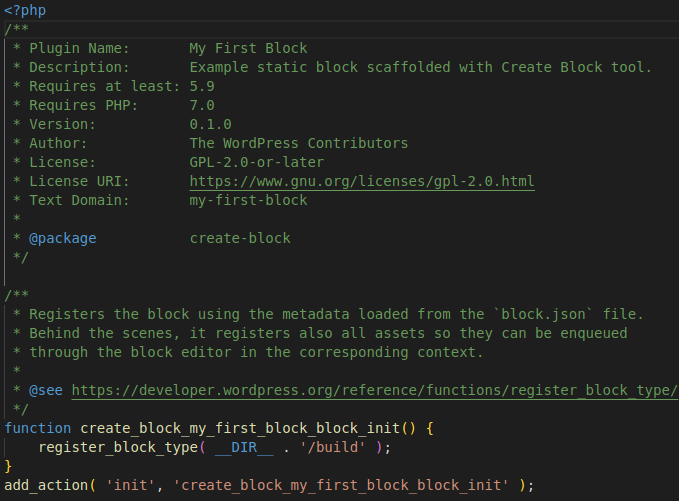The height and width of the screenshot is (501, 679).
Task: Click the 'Text Domain:' label
Action: [x=79, y=201]
